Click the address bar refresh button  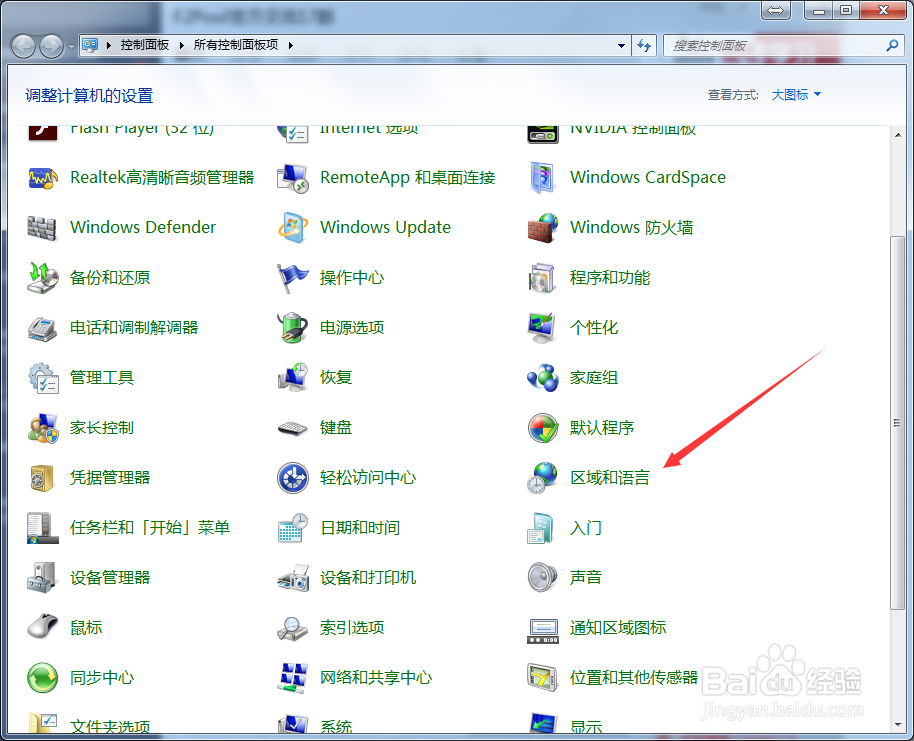pyautogui.click(x=644, y=45)
